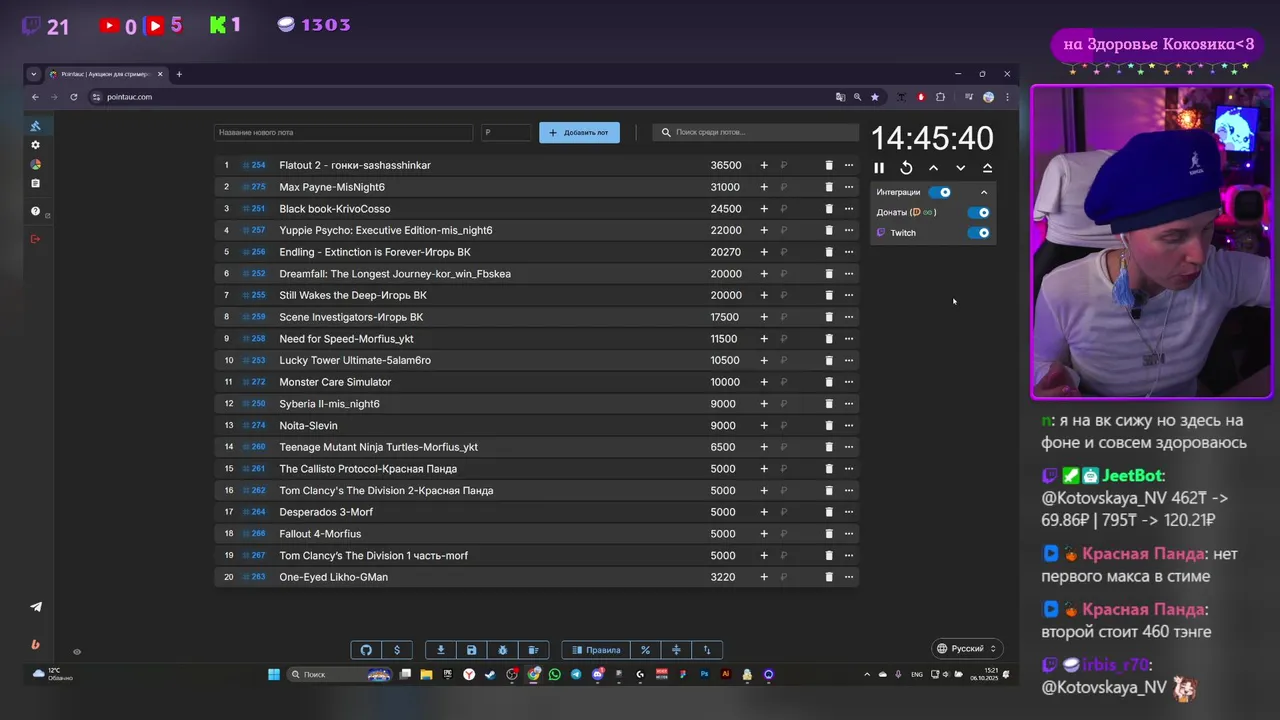The image size is (1280, 720).
Task: Click the download icon in bottom toolbar
Action: pos(441,650)
